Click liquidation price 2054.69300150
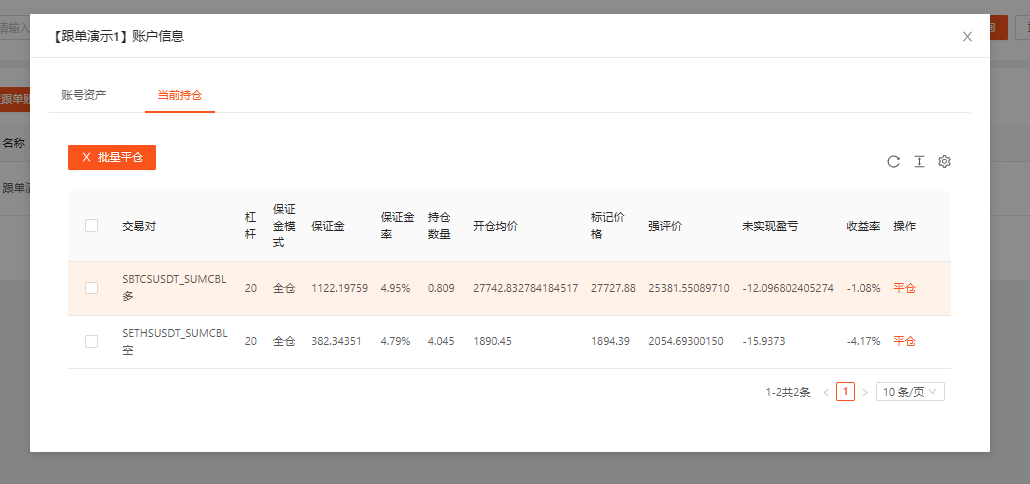The image size is (1030, 484). coord(686,341)
